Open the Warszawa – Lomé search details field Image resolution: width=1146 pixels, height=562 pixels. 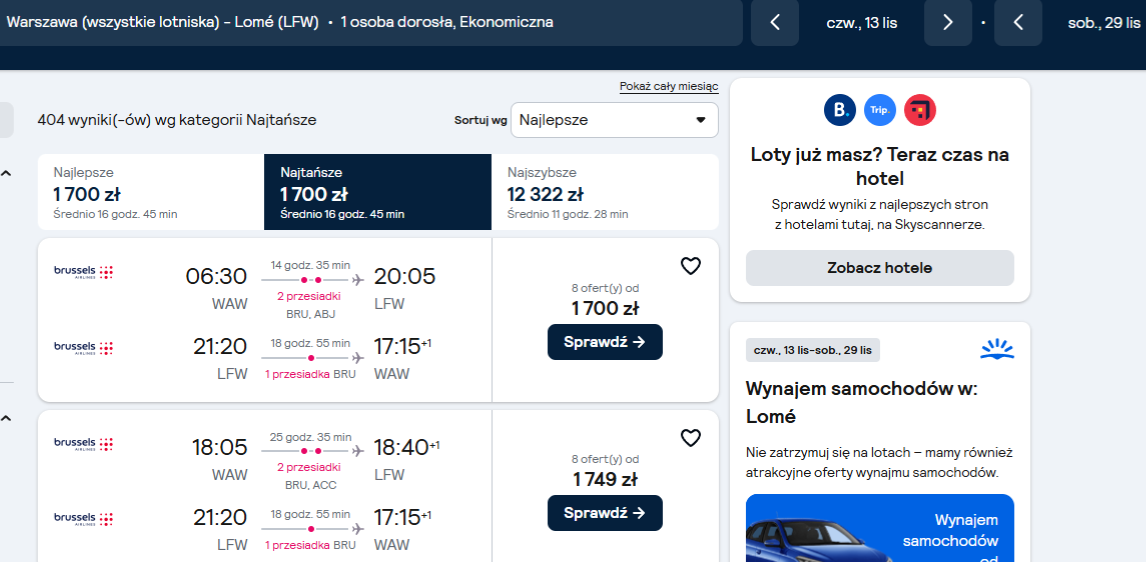tap(370, 23)
